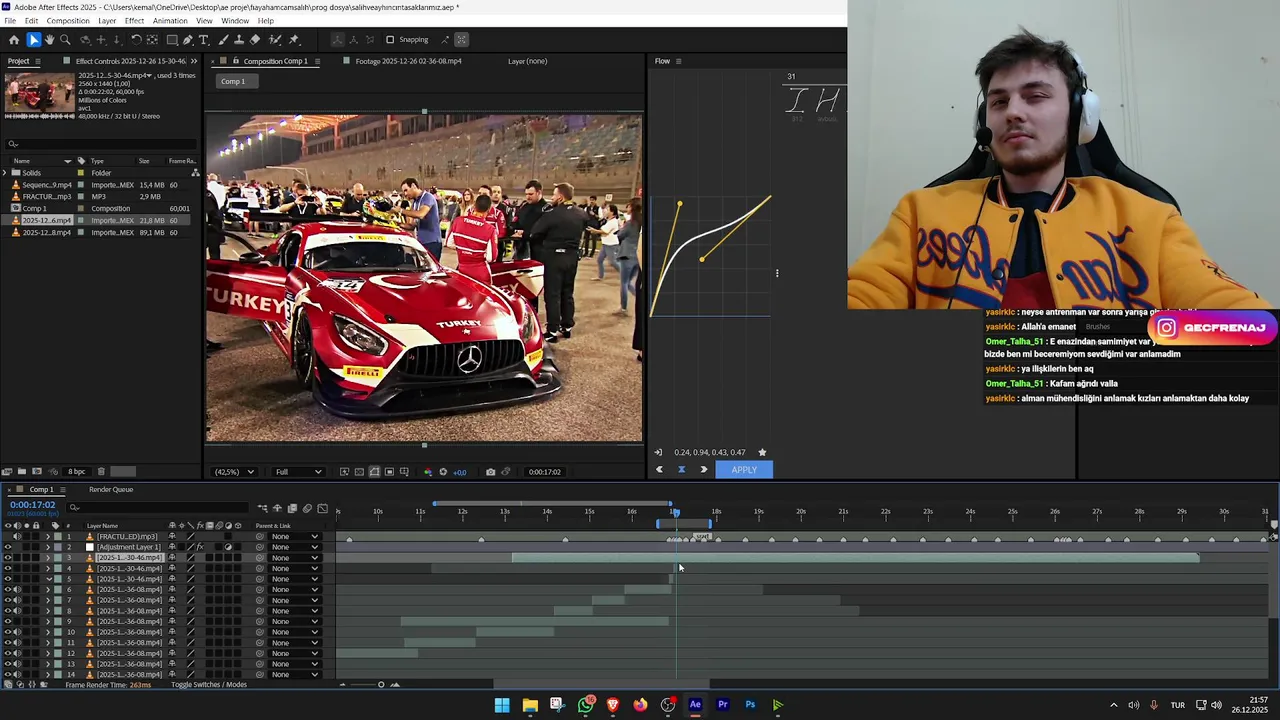The width and height of the screenshot is (1280, 720).
Task: Click the APPLY button in Flow
Action: tap(744, 469)
